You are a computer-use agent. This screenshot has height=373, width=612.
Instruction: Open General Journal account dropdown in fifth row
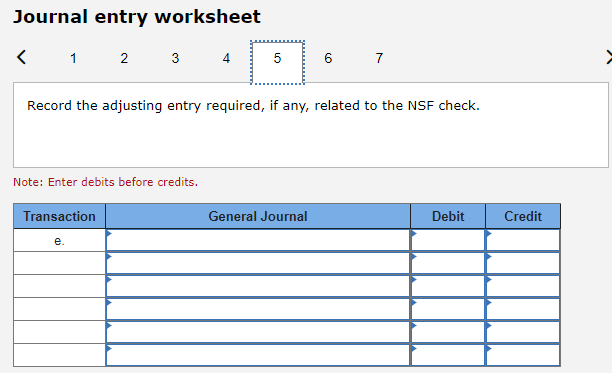point(258,332)
